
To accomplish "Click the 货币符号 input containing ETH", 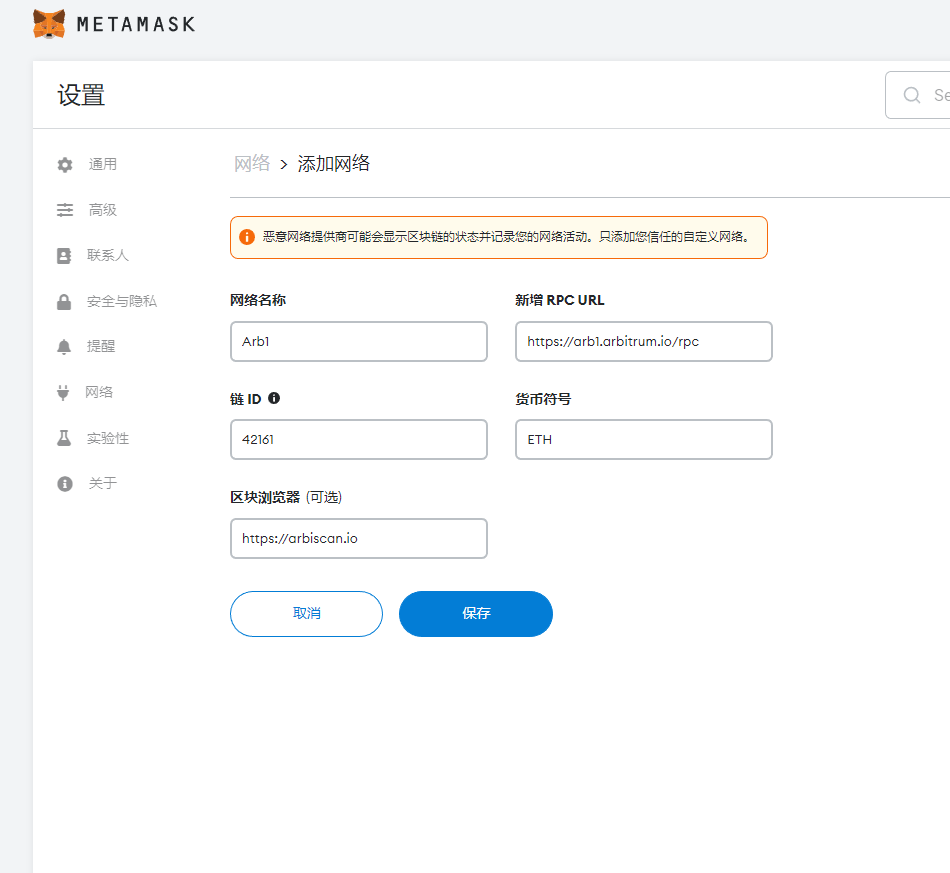I will coord(643,440).
